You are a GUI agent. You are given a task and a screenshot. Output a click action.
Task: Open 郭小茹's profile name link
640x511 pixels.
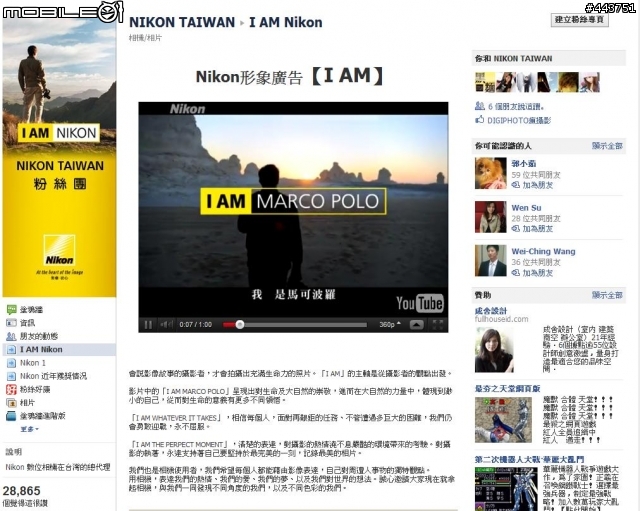pos(524,164)
